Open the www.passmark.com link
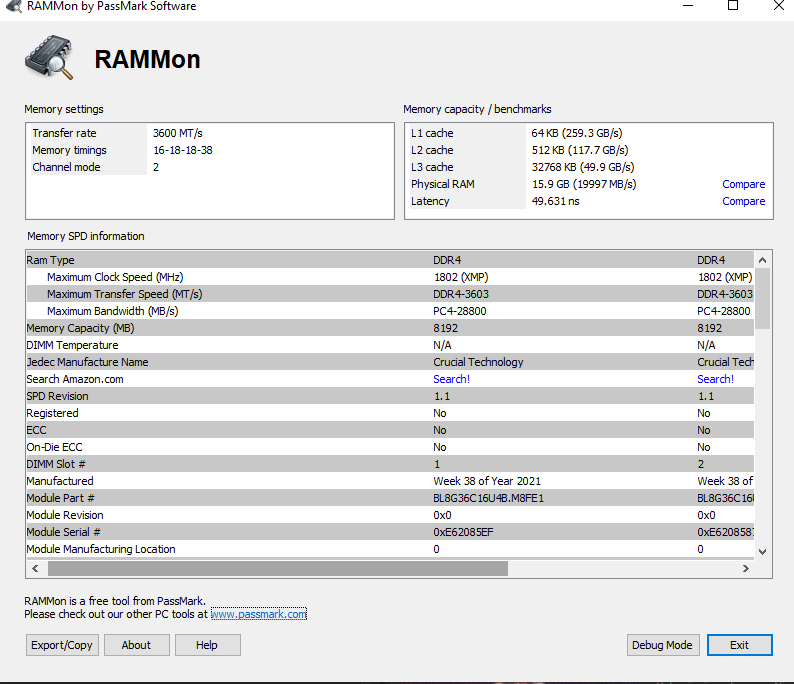The width and height of the screenshot is (794, 684). pyautogui.click(x=259, y=614)
